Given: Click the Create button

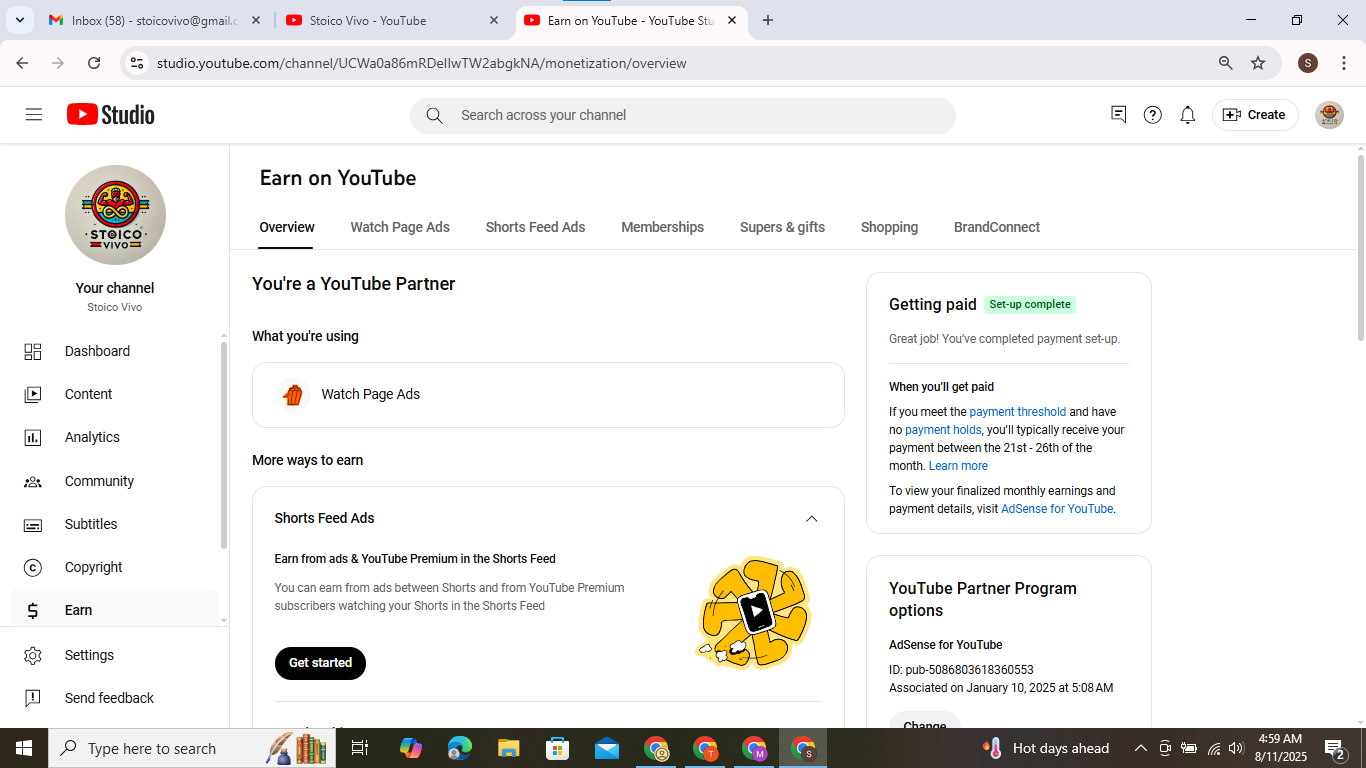Looking at the screenshot, I should pyautogui.click(x=1255, y=115).
